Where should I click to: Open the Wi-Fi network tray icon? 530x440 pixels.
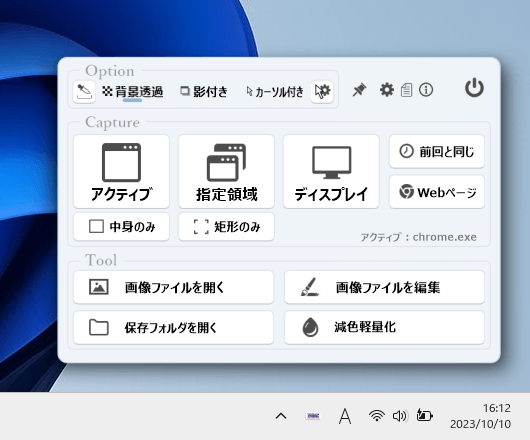(x=377, y=416)
